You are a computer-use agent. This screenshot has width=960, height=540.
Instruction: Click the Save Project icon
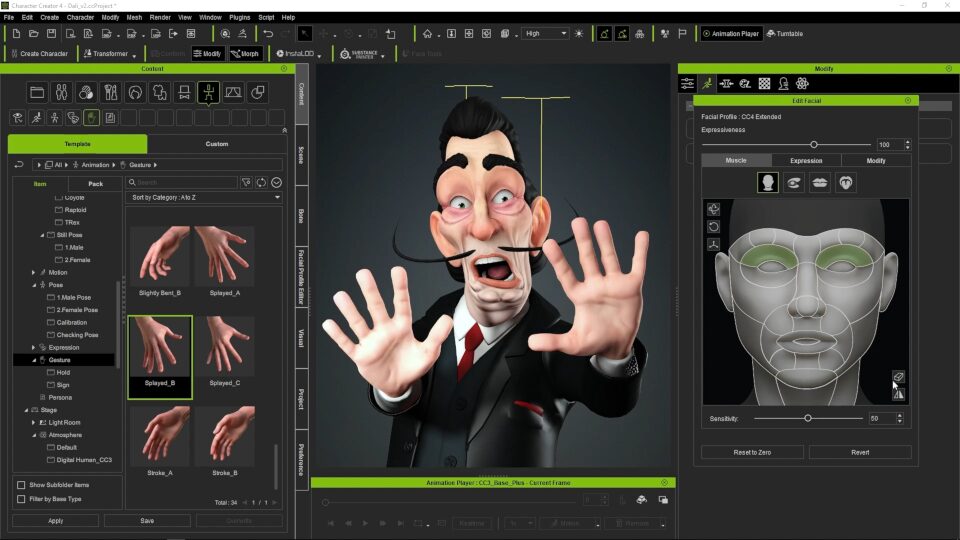[52, 34]
